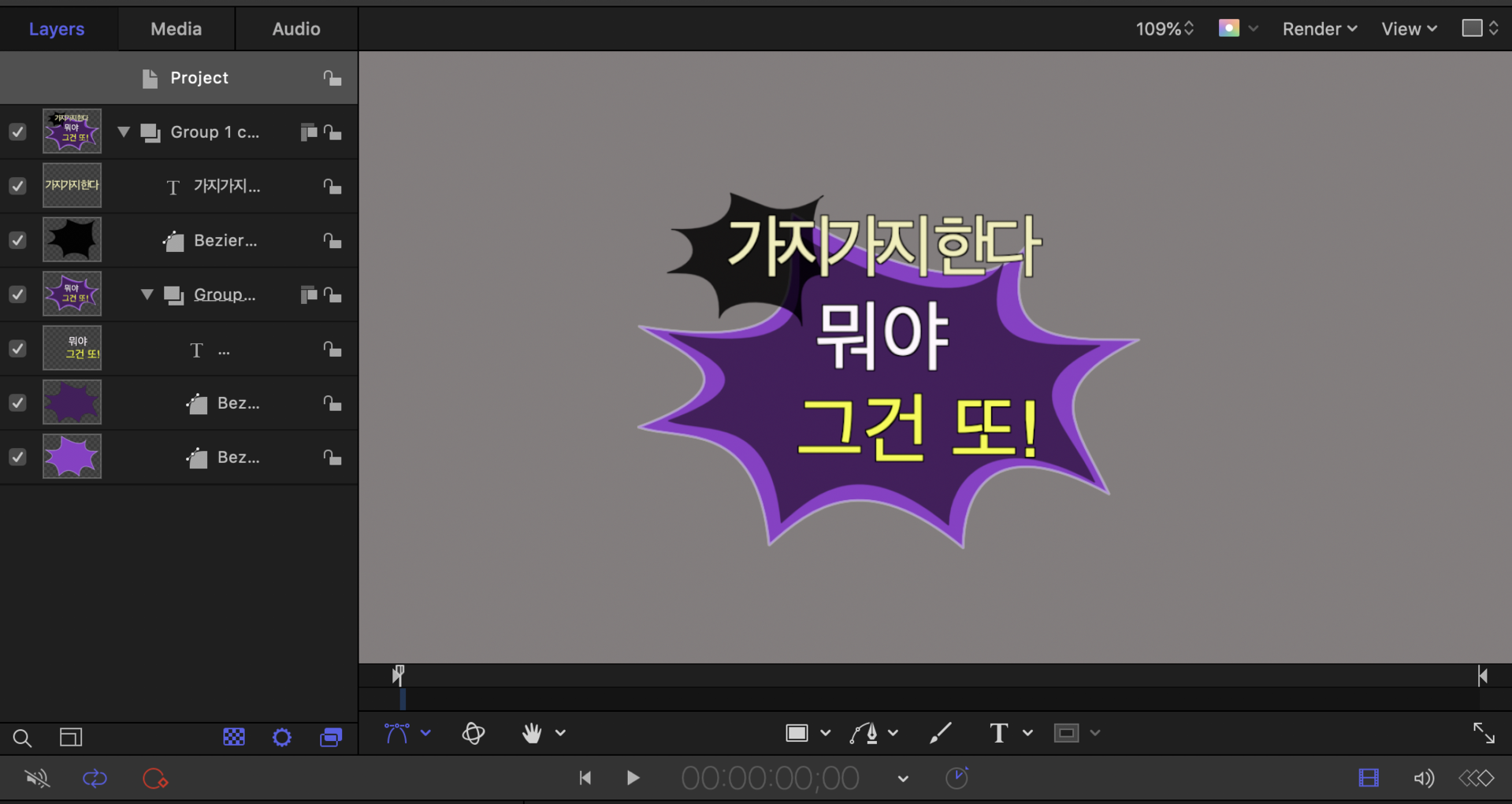Uncheck the Group 1 copy layer checkbox
The width and height of the screenshot is (1512, 804).
17,132
